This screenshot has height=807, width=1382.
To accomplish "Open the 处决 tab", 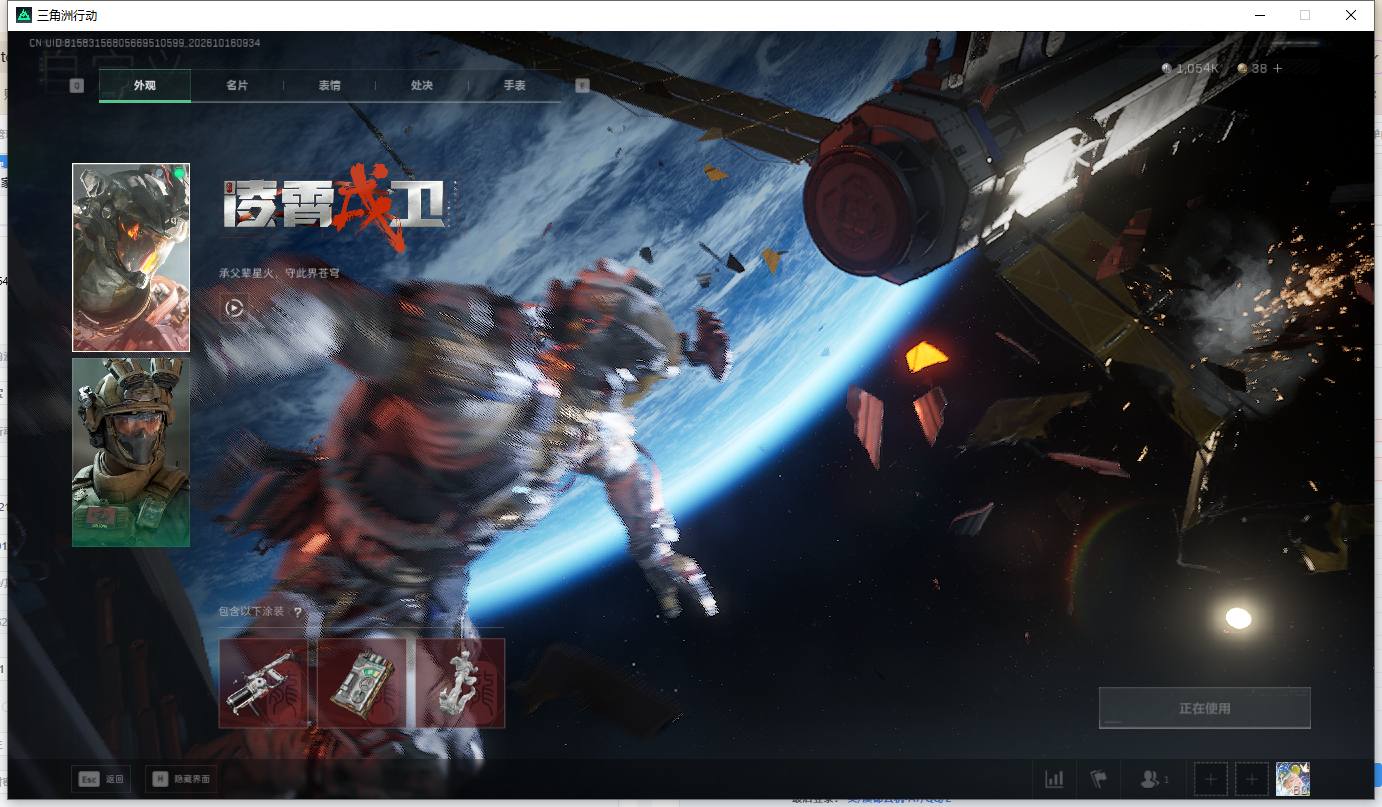I will pyautogui.click(x=422, y=86).
